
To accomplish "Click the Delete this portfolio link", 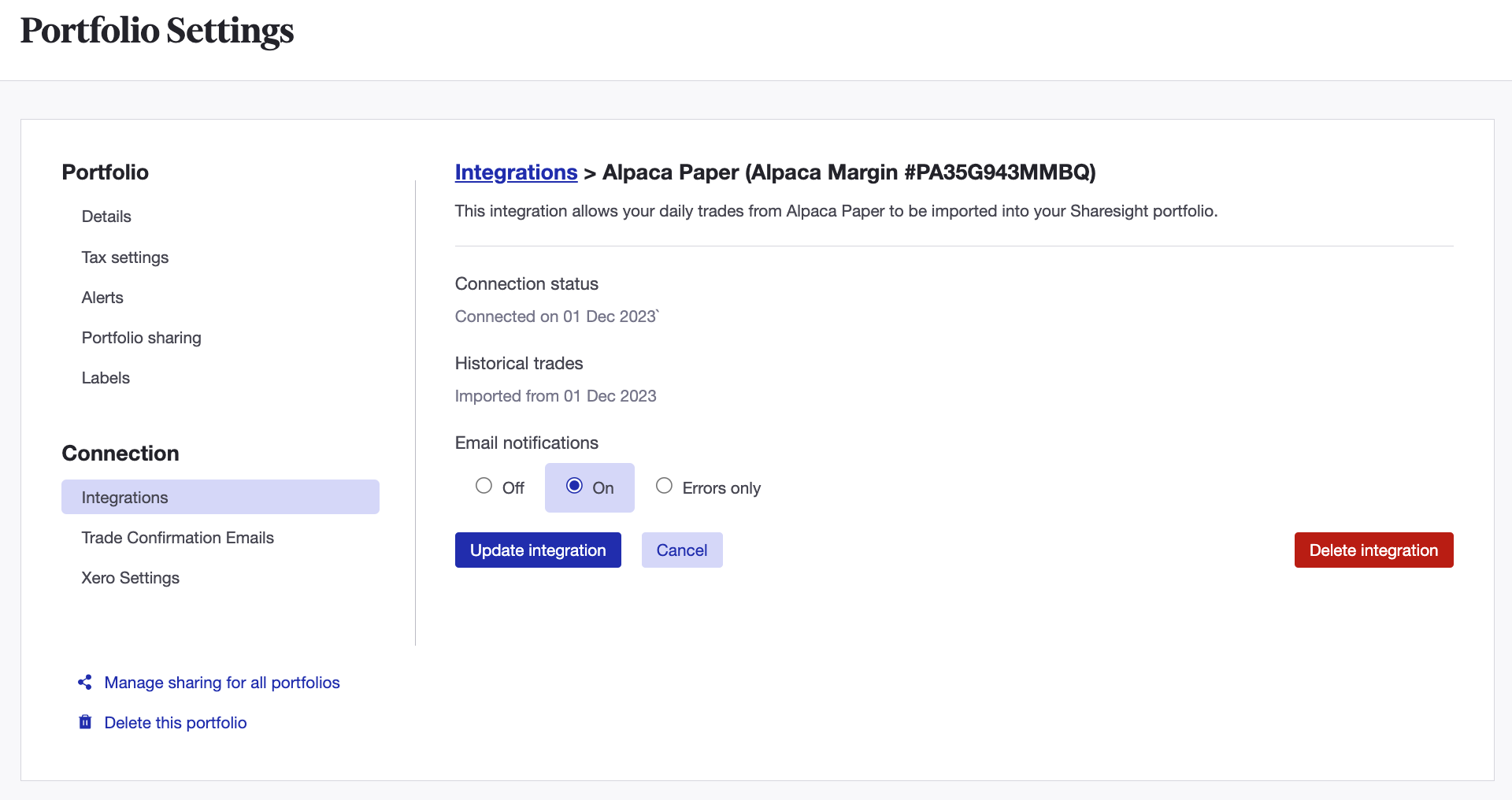I will click(x=176, y=723).
